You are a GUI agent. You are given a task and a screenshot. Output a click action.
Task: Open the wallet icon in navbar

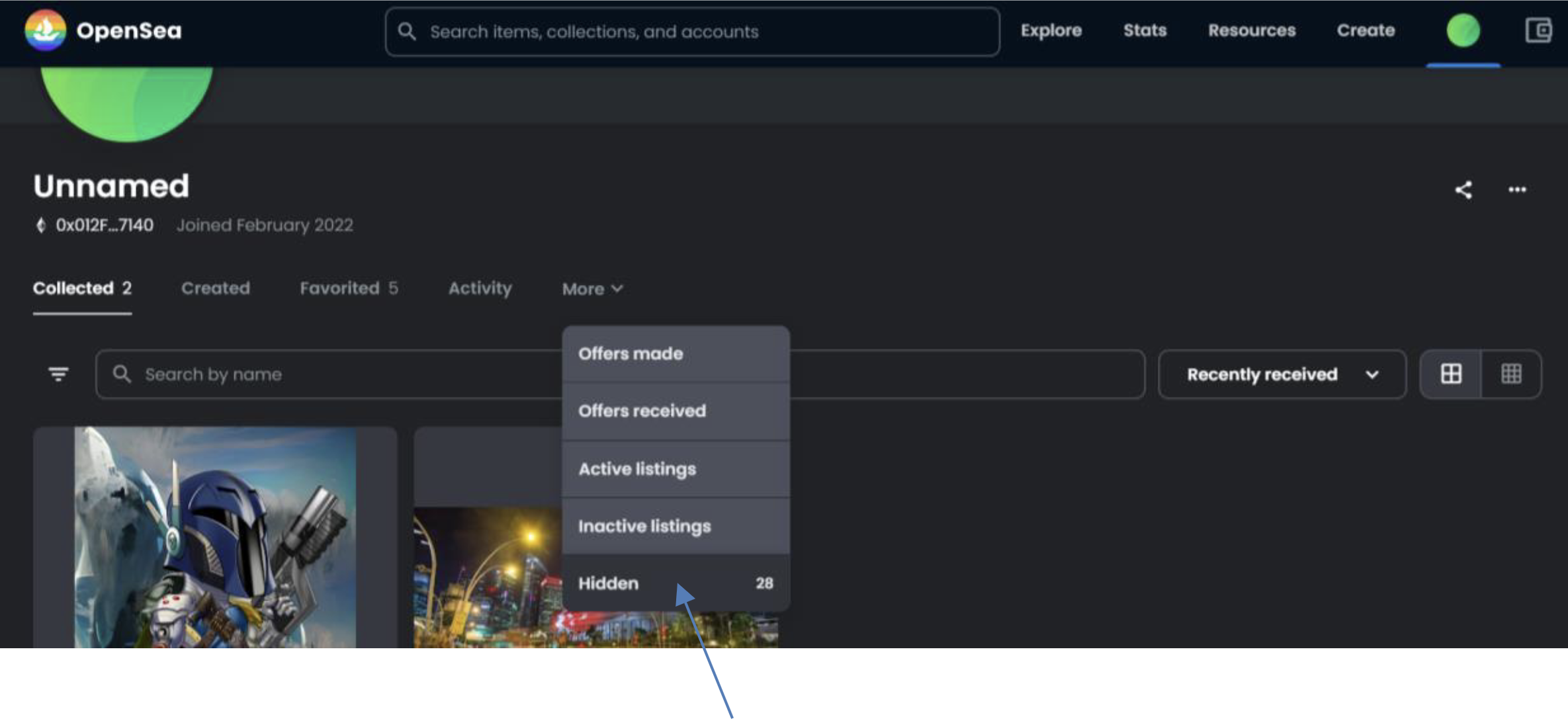coord(1538,30)
